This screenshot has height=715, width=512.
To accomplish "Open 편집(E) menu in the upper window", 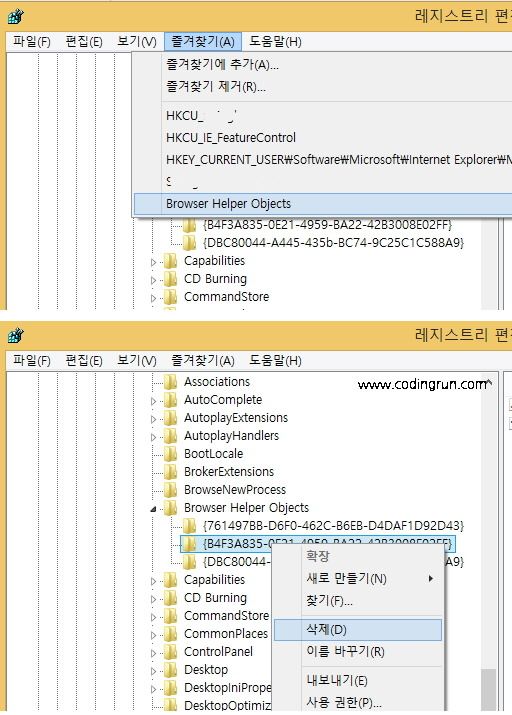I will [83, 42].
